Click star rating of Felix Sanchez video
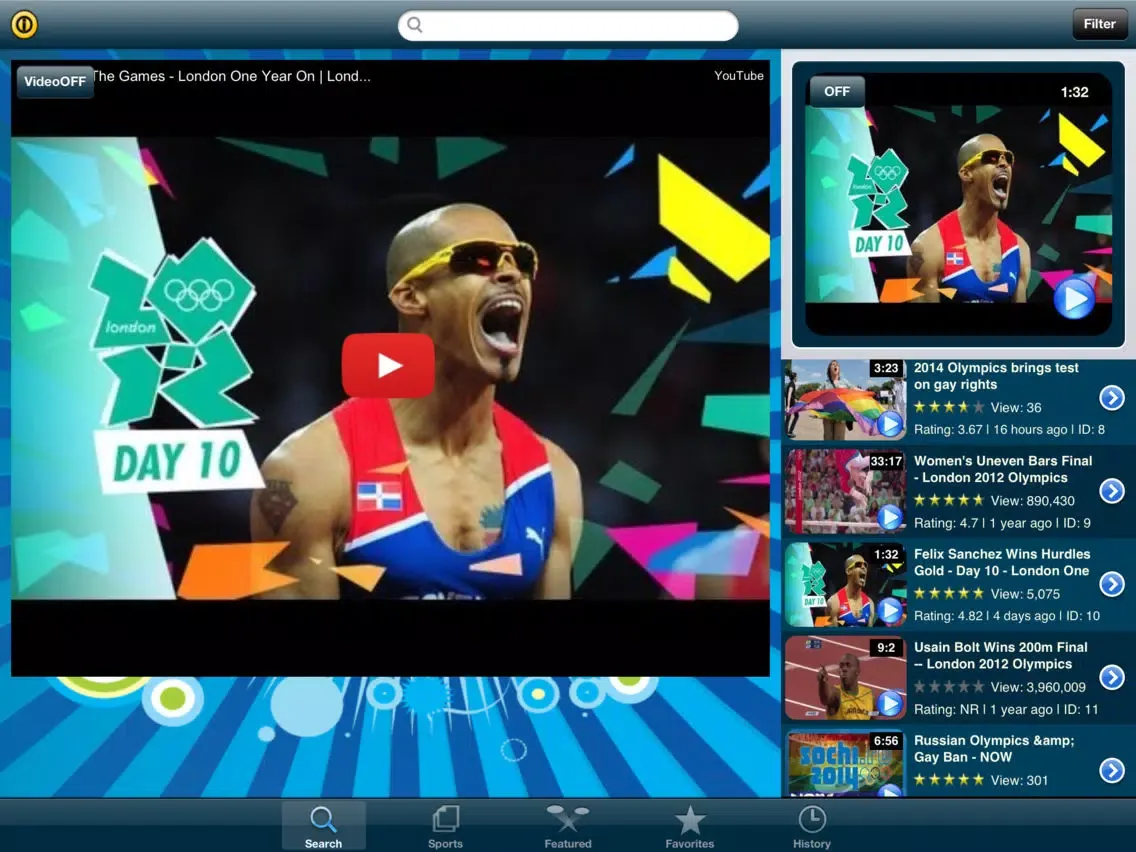The image size is (1136, 852). tap(949, 594)
